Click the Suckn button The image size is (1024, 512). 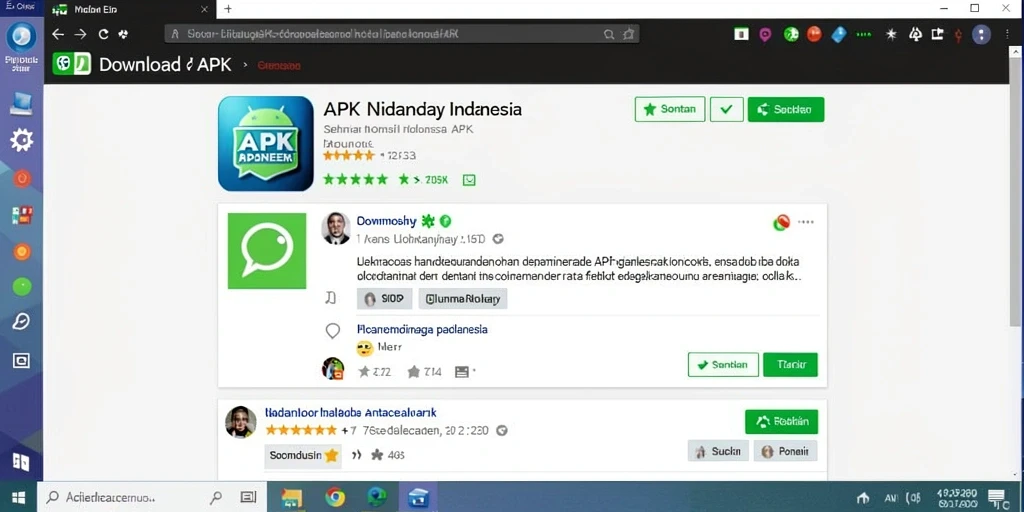coord(718,451)
